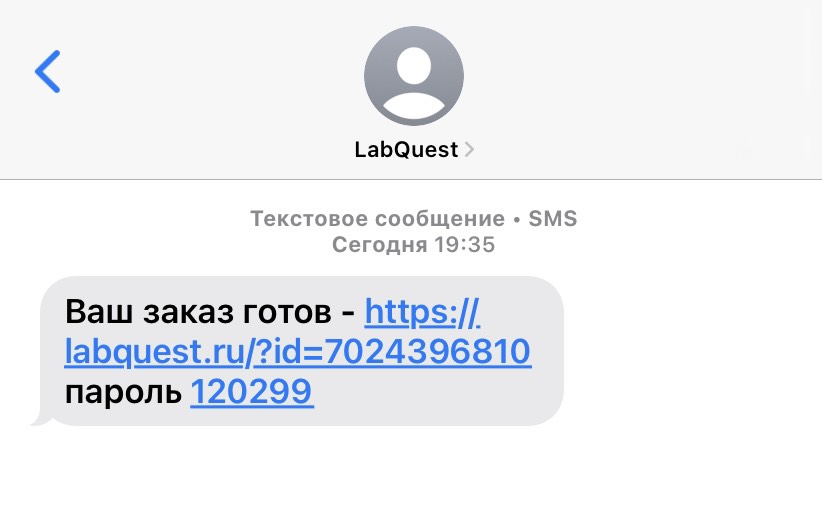Tap the "Сегодня" date label
This screenshot has height=507, width=822.
tap(380, 245)
